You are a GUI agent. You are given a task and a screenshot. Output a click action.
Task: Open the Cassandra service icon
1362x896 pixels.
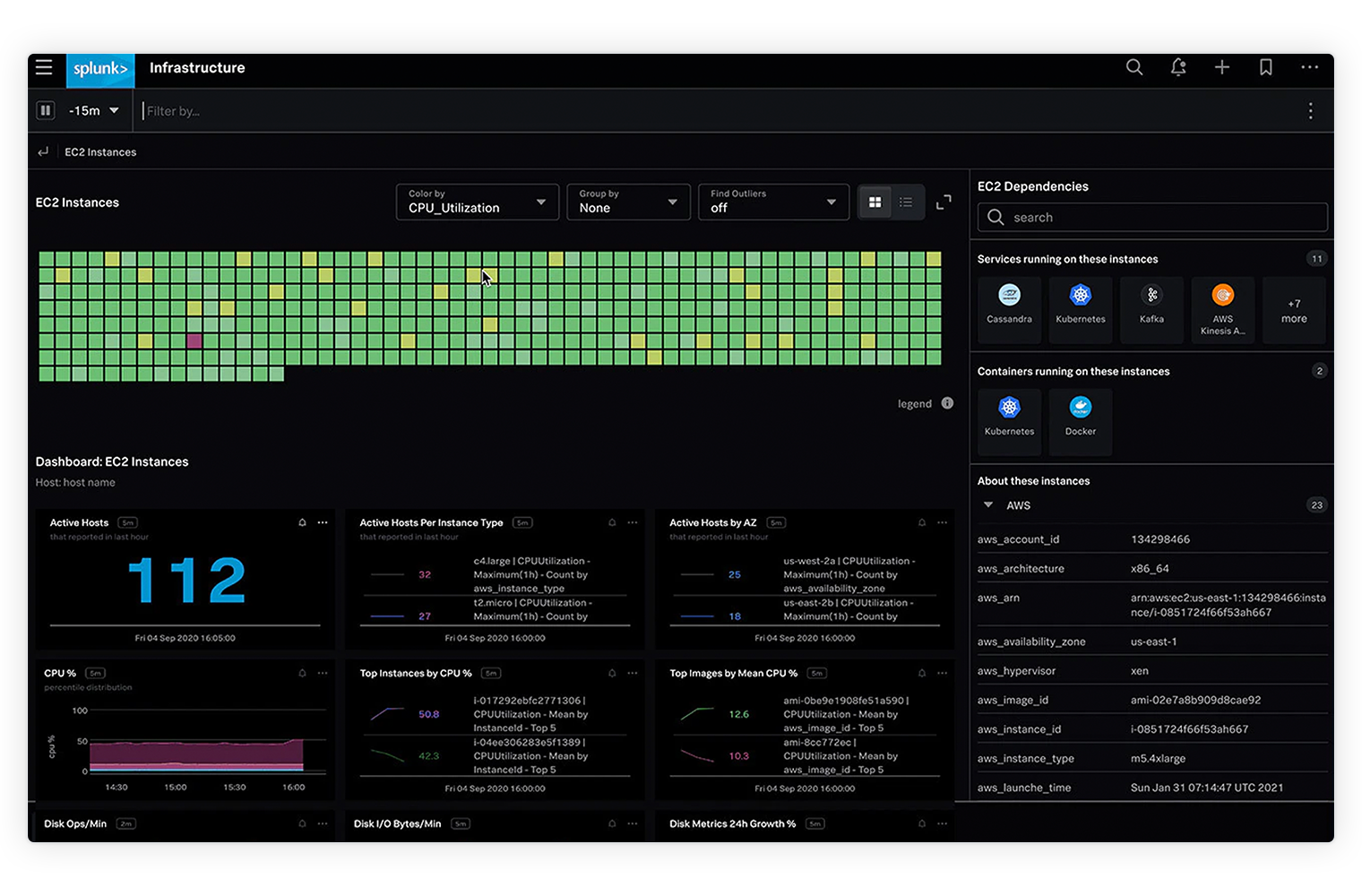coord(1009,309)
